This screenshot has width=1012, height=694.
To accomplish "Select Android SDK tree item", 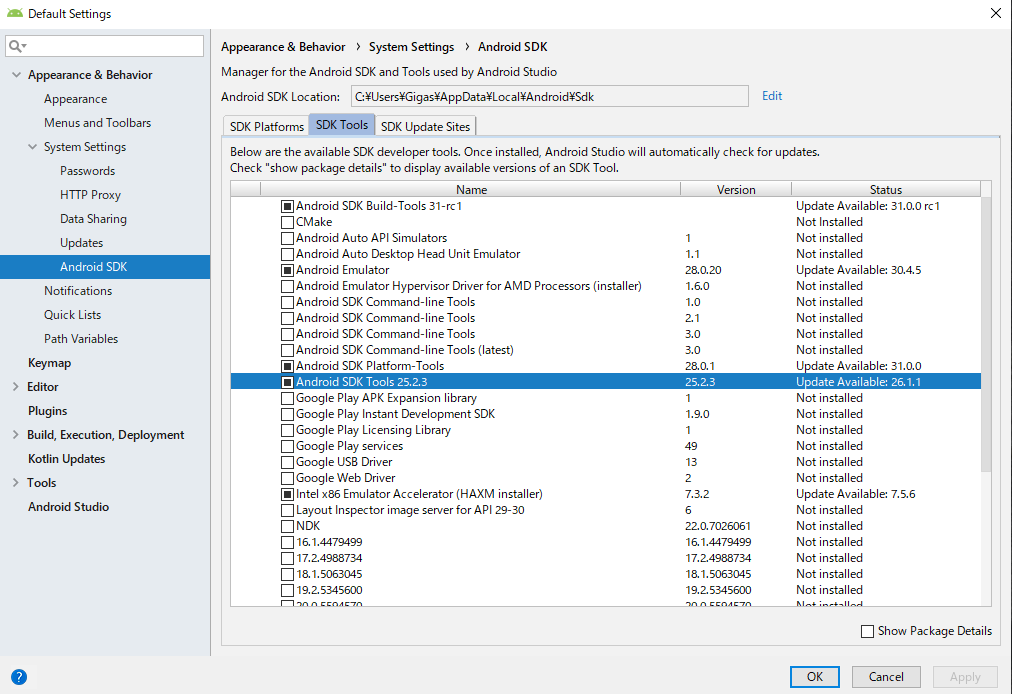I will coord(105,267).
